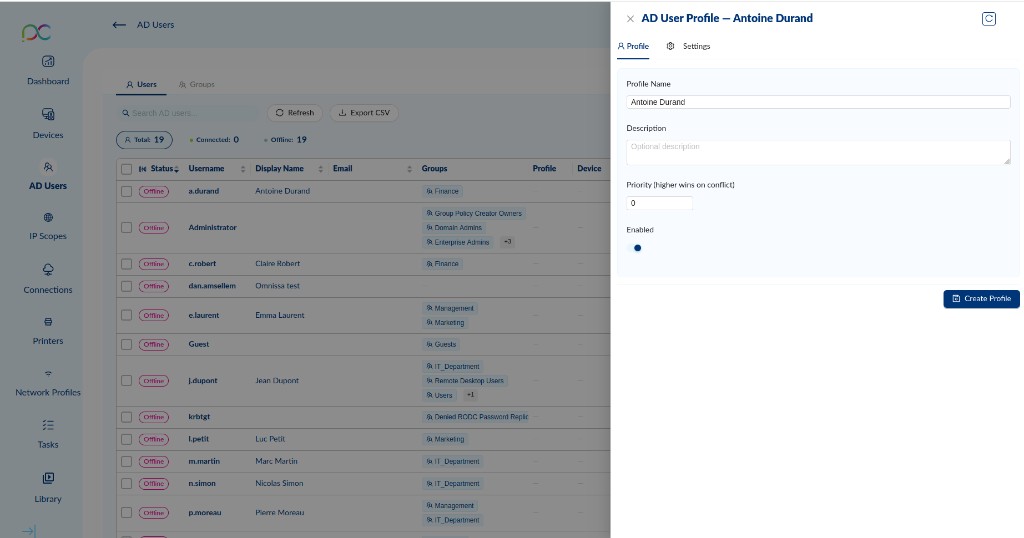Click the Priority number field
The height and width of the screenshot is (538, 1024).
click(659, 203)
